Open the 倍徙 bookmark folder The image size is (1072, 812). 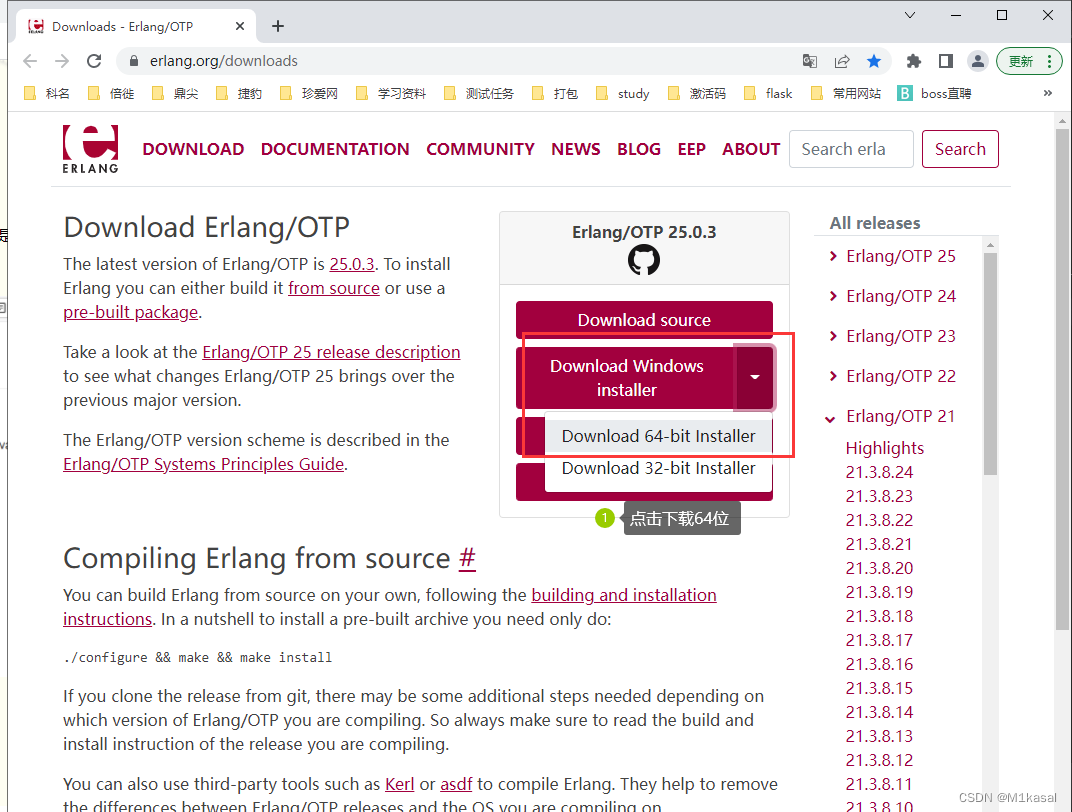coord(111,93)
